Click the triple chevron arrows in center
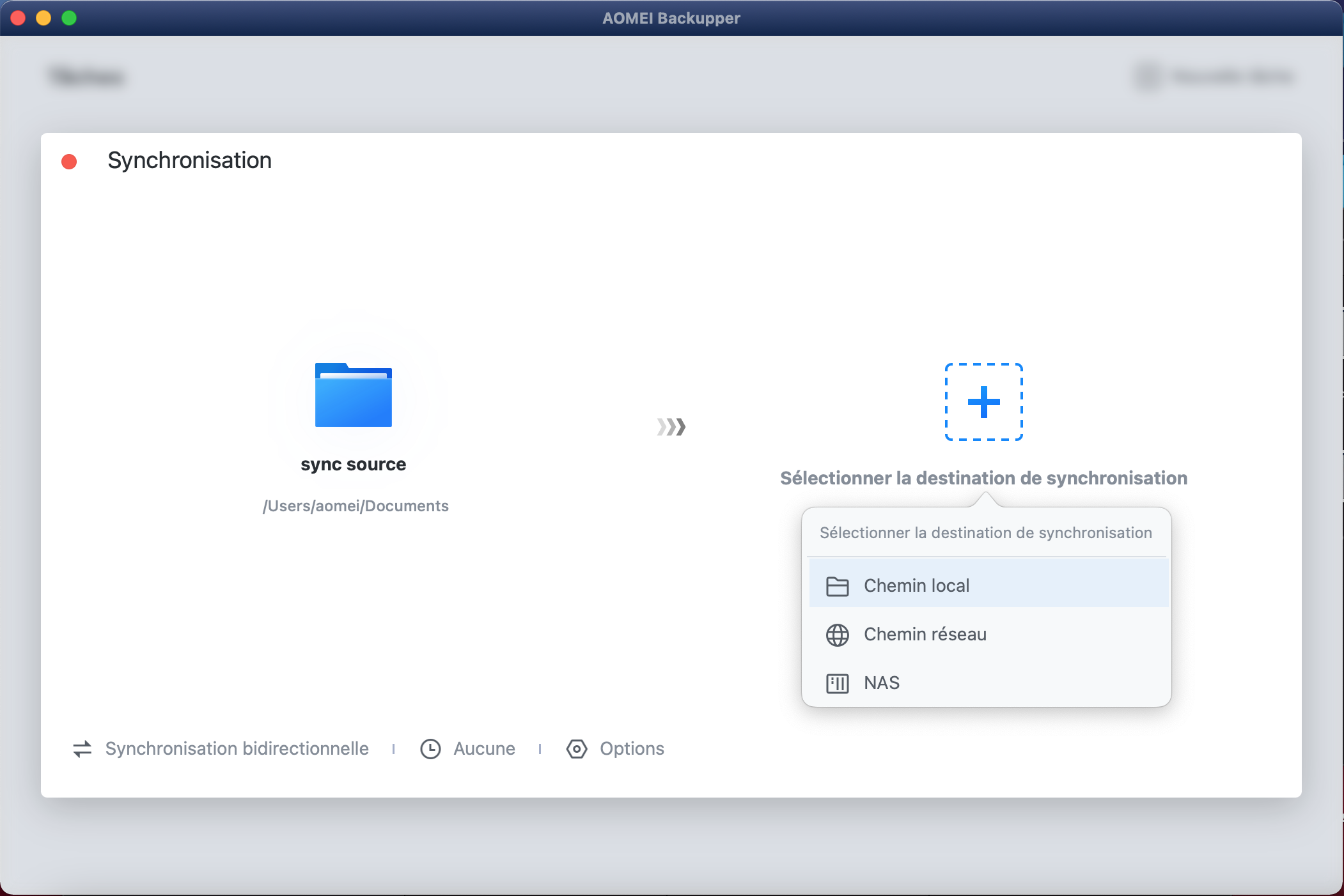The width and height of the screenshot is (1344, 896). [x=671, y=426]
